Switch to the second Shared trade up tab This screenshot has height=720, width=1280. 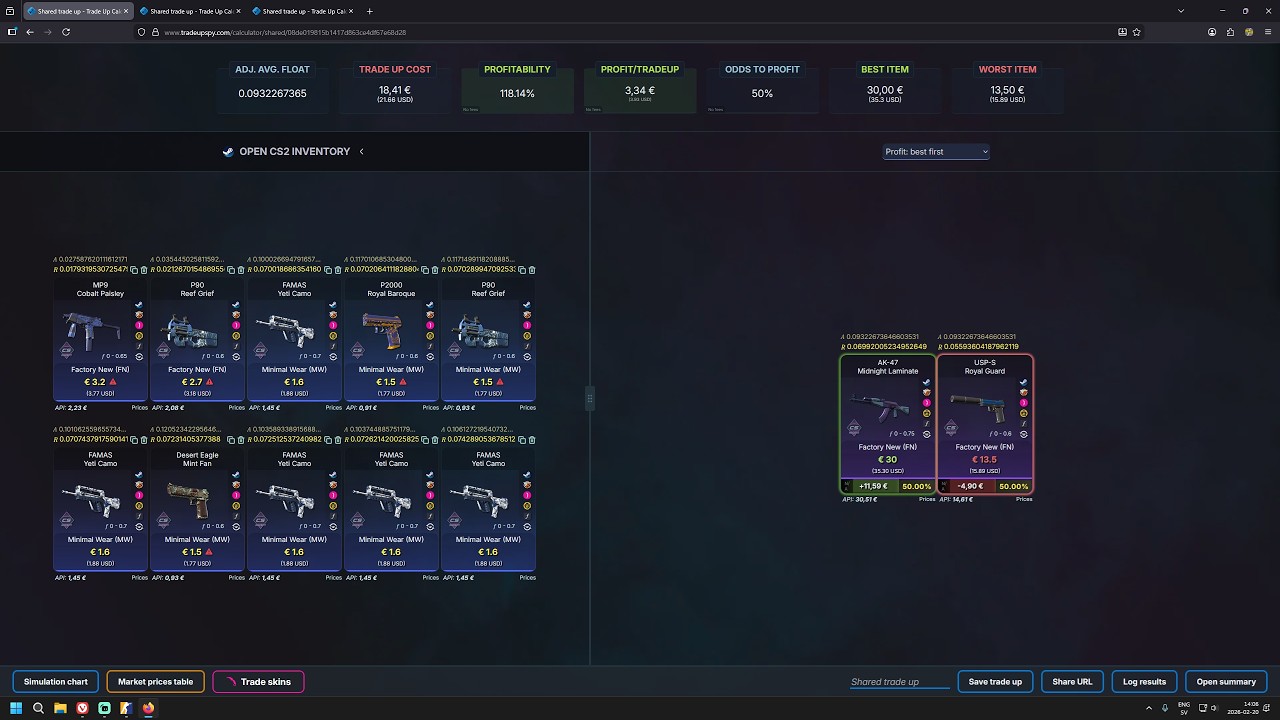(x=188, y=11)
